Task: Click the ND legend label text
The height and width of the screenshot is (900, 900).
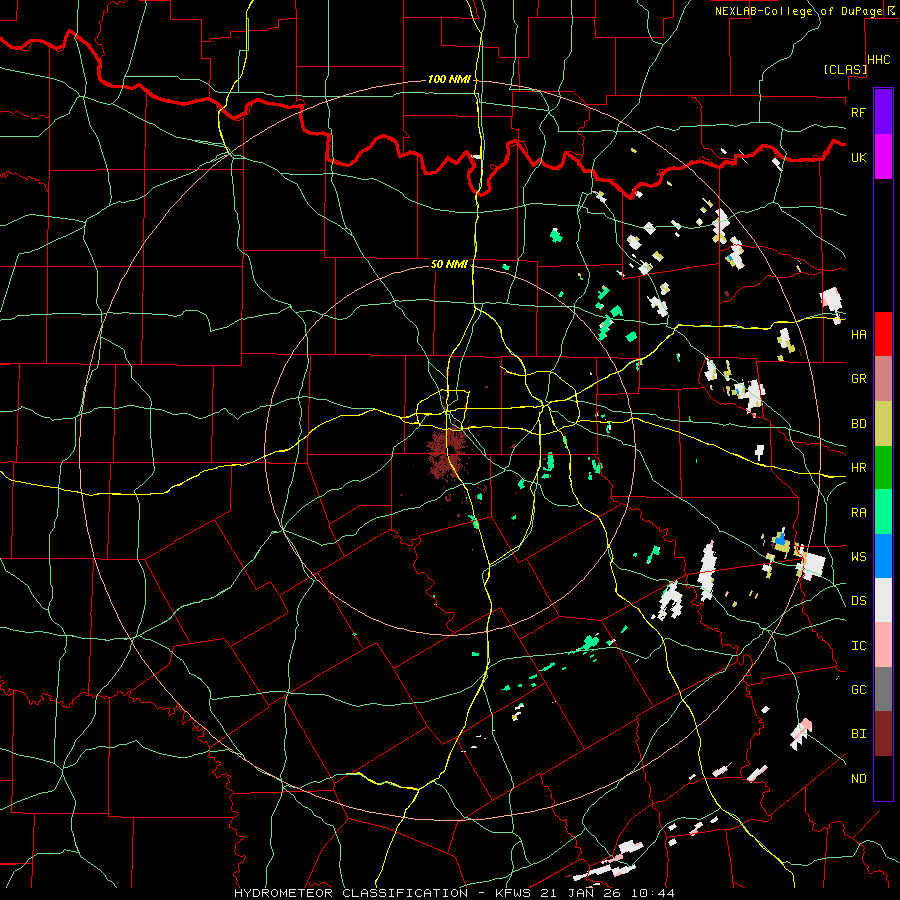Action: [x=858, y=779]
